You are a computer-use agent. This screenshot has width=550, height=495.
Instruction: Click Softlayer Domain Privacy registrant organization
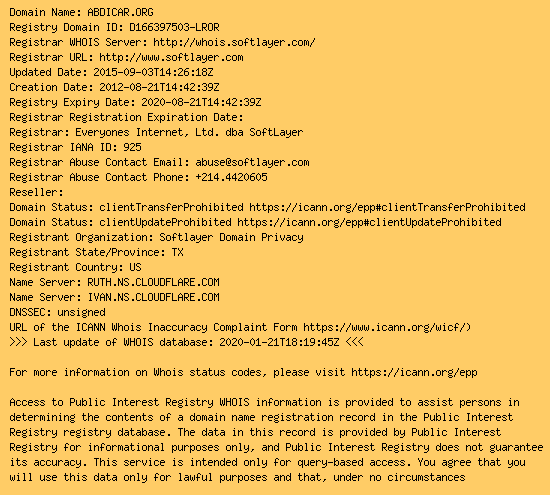[231, 238]
